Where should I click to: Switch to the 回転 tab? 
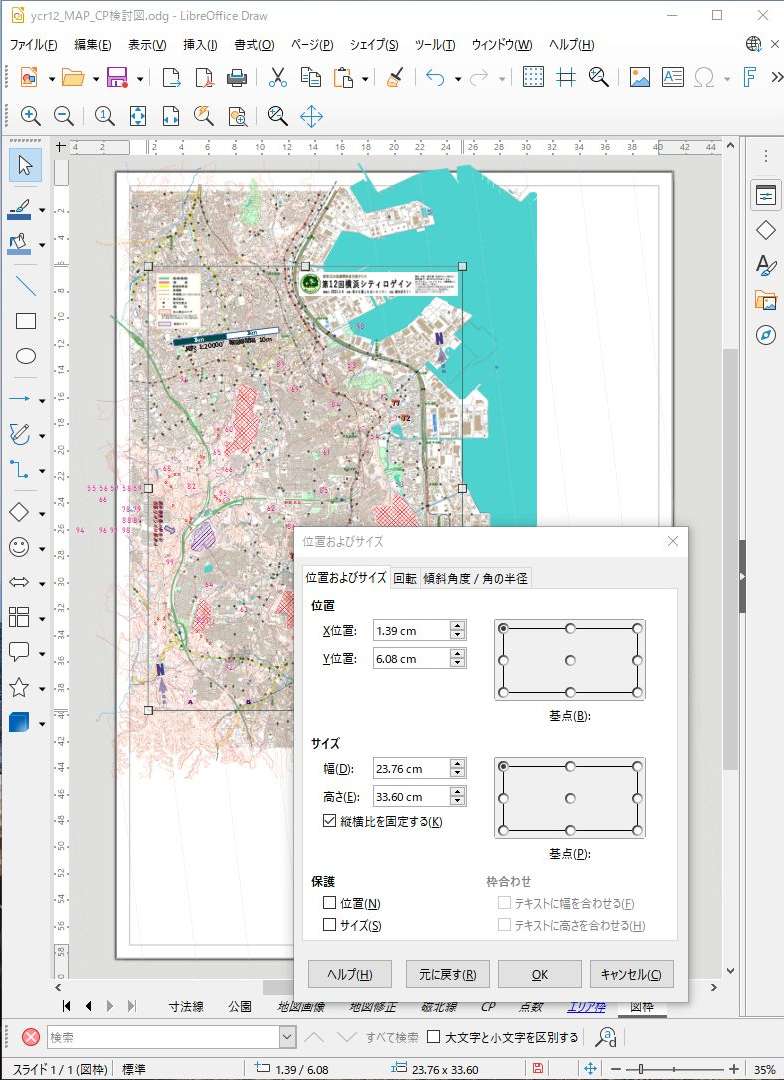[x=405, y=578]
